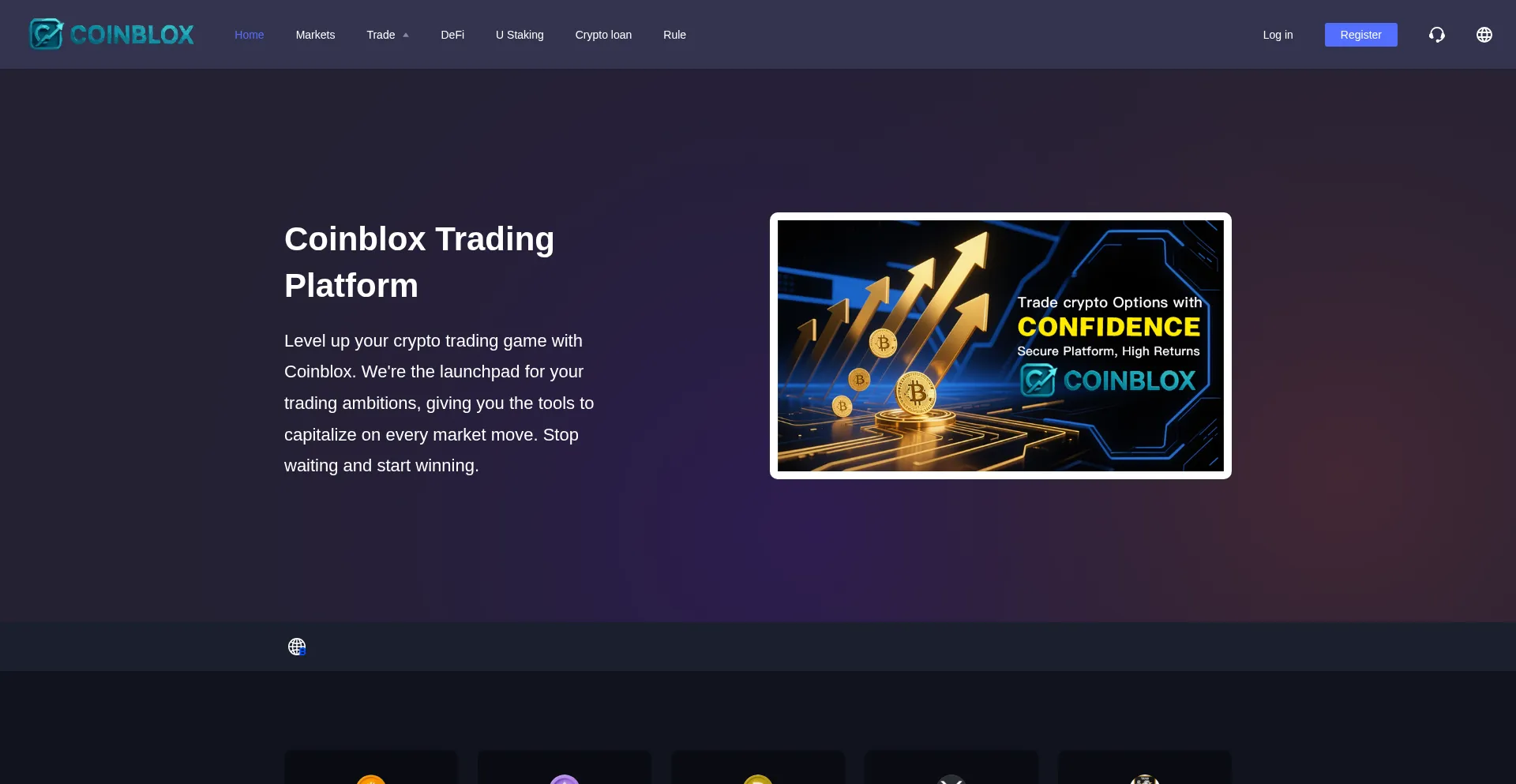Click the Register button
1516x784 pixels.
1360,35
